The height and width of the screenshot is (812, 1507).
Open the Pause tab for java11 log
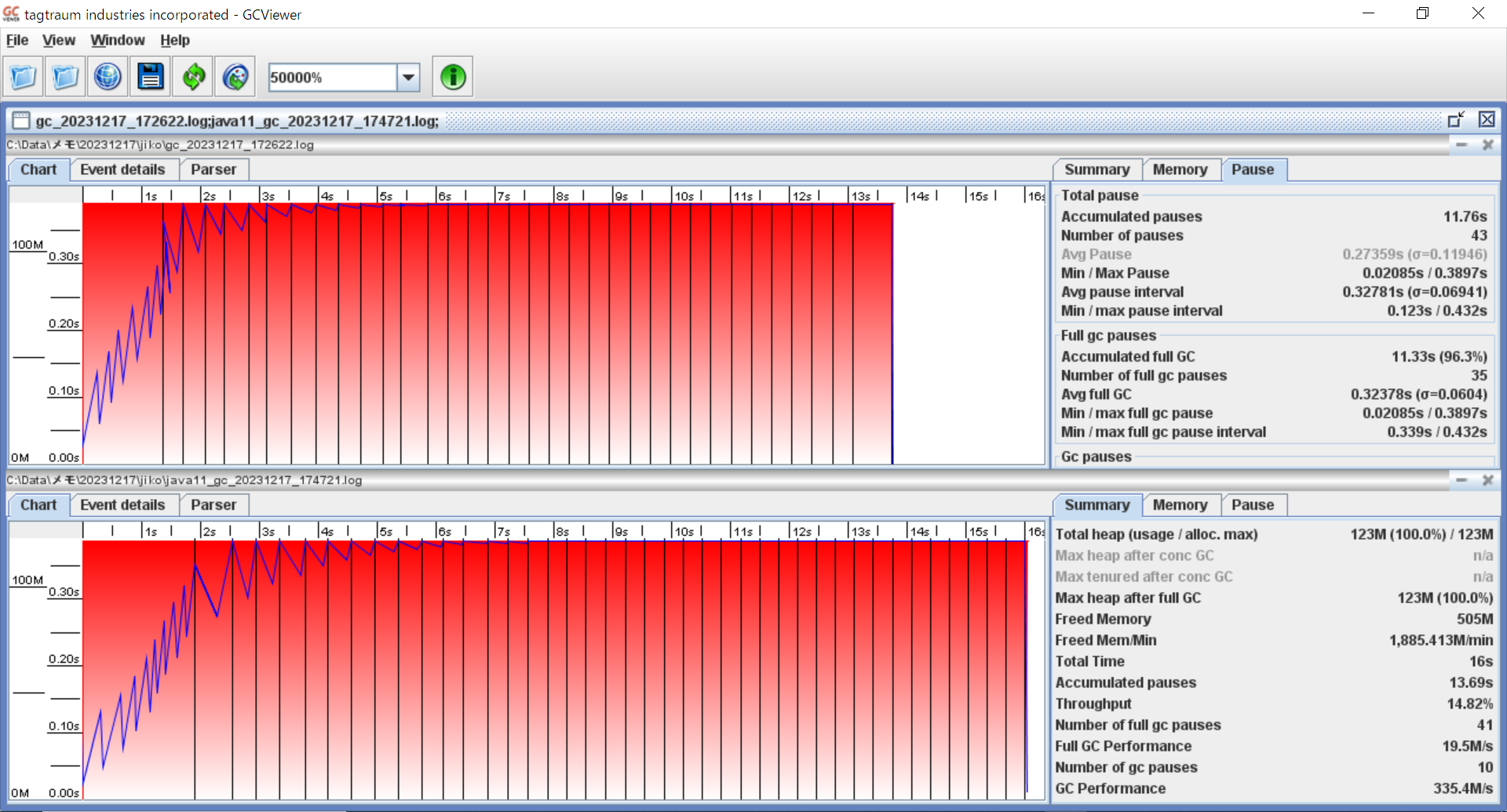1253,504
